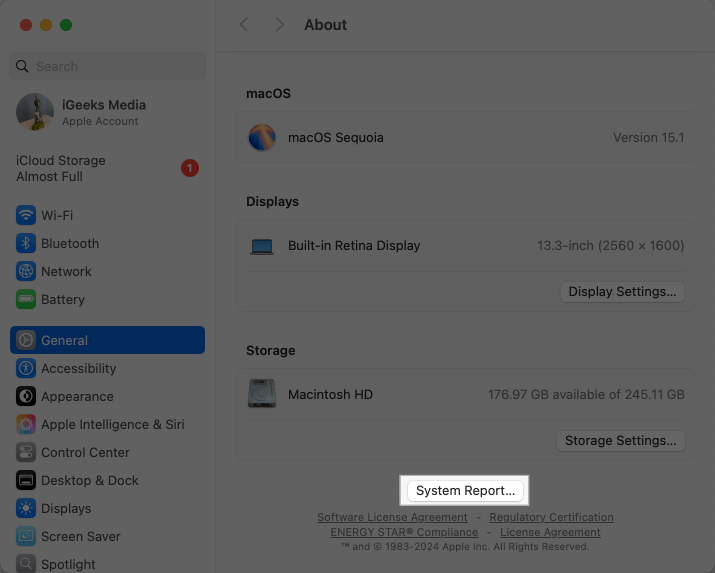Go back with the left chevron
This screenshot has height=573, width=715.
(x=244, y=25)
